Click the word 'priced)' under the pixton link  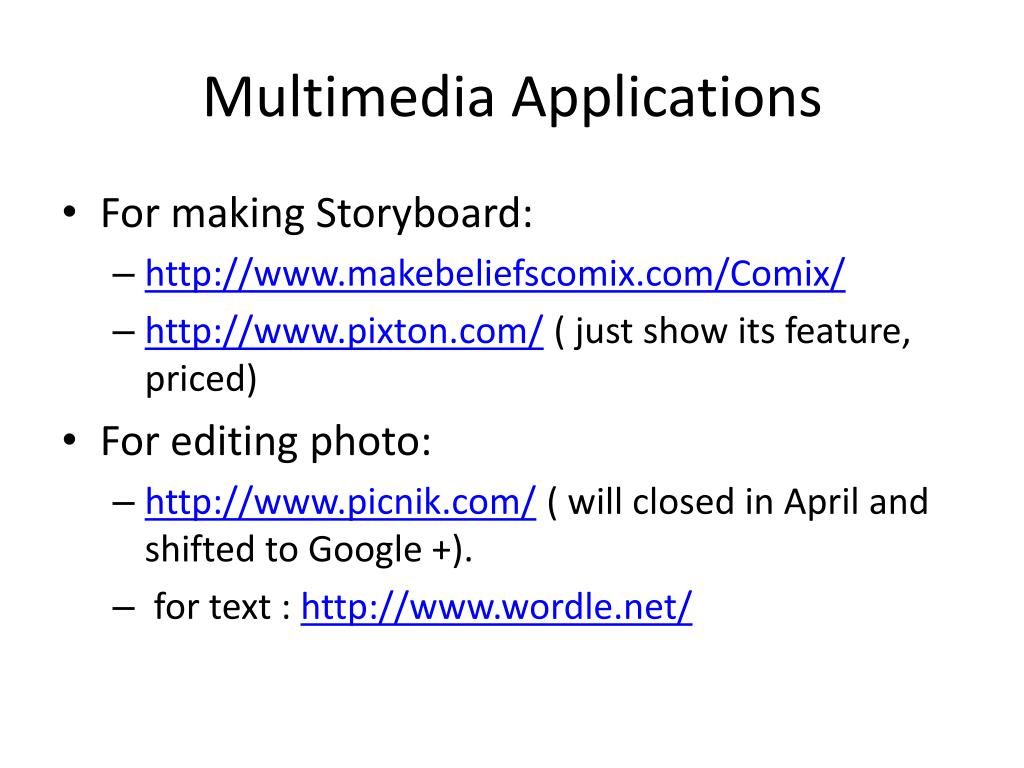[x=201, y=379]
